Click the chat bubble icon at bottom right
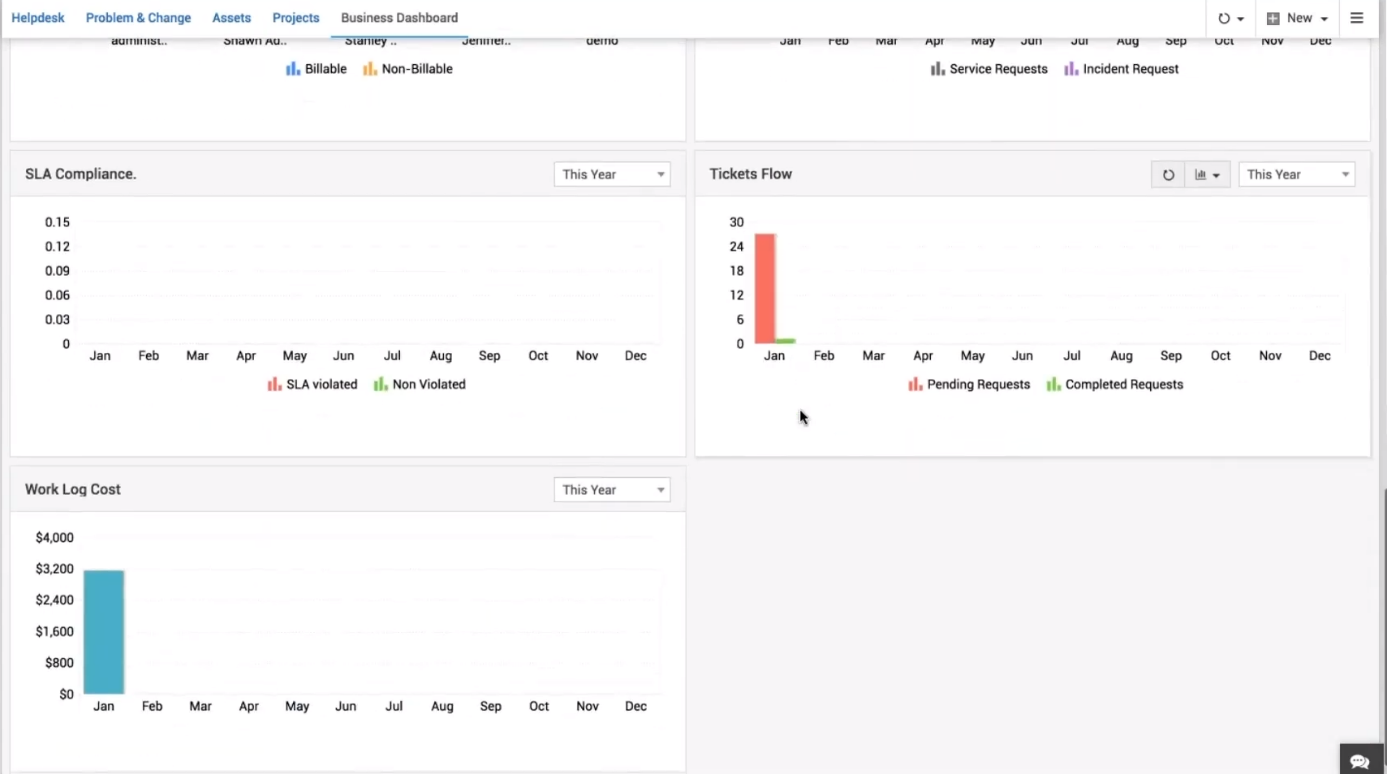Viewport: 1387px width, 774px height. (x=1359, y=761)
